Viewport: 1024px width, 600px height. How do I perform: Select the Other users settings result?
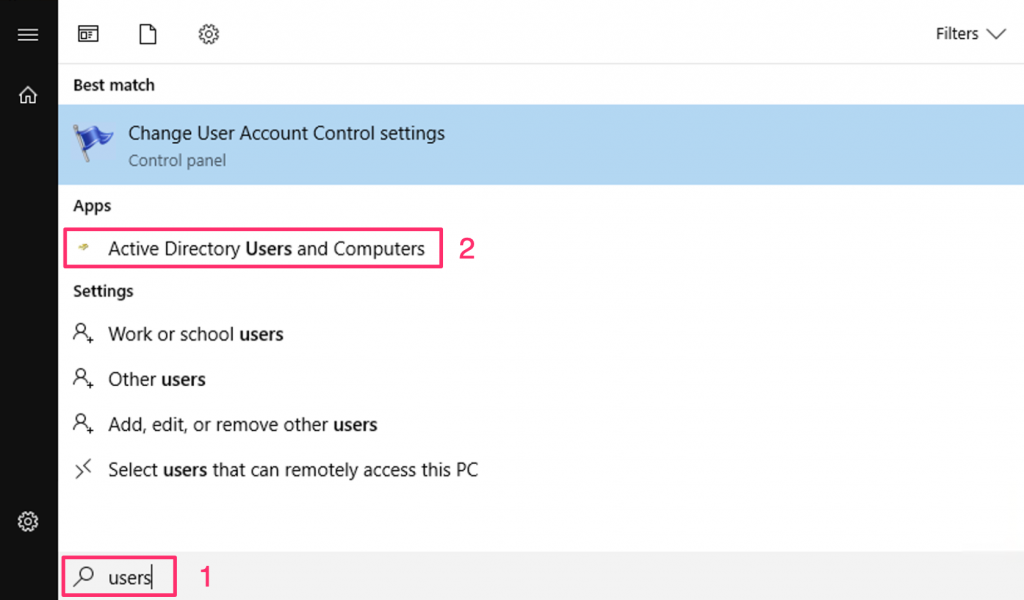(157, 379)
